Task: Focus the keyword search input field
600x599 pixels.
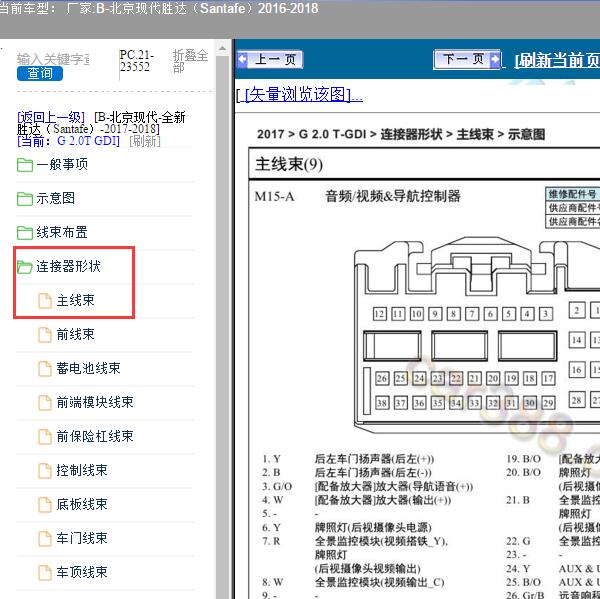Action: [53, 59]
